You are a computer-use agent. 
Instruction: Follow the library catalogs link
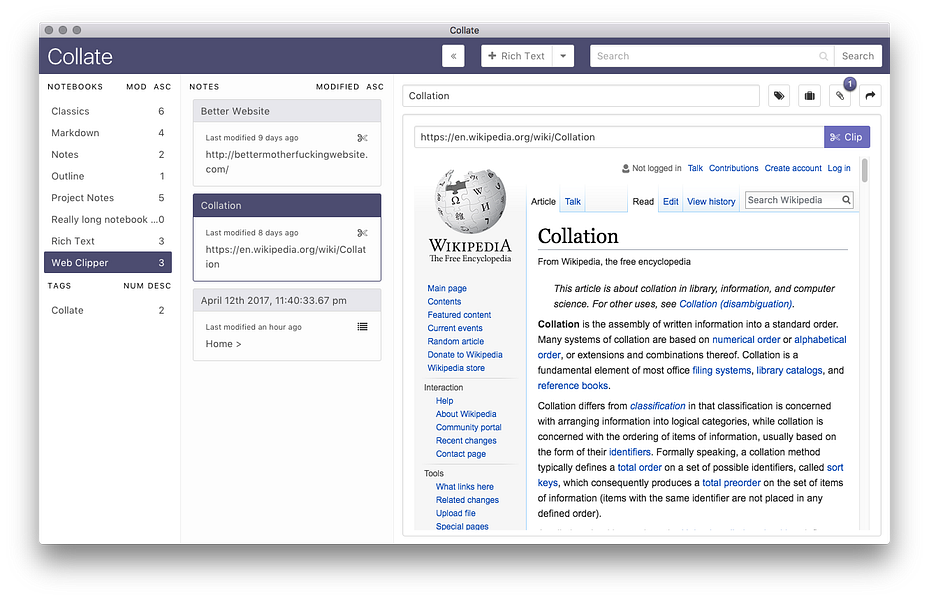789,370
